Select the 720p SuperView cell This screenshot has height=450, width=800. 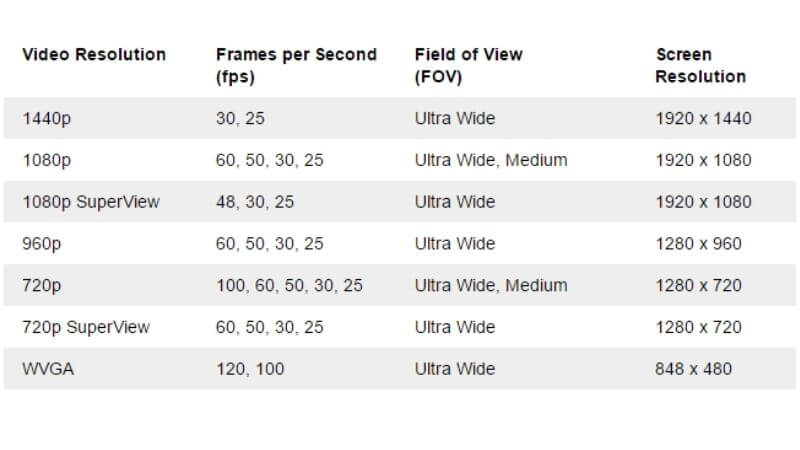coord(86,327)
